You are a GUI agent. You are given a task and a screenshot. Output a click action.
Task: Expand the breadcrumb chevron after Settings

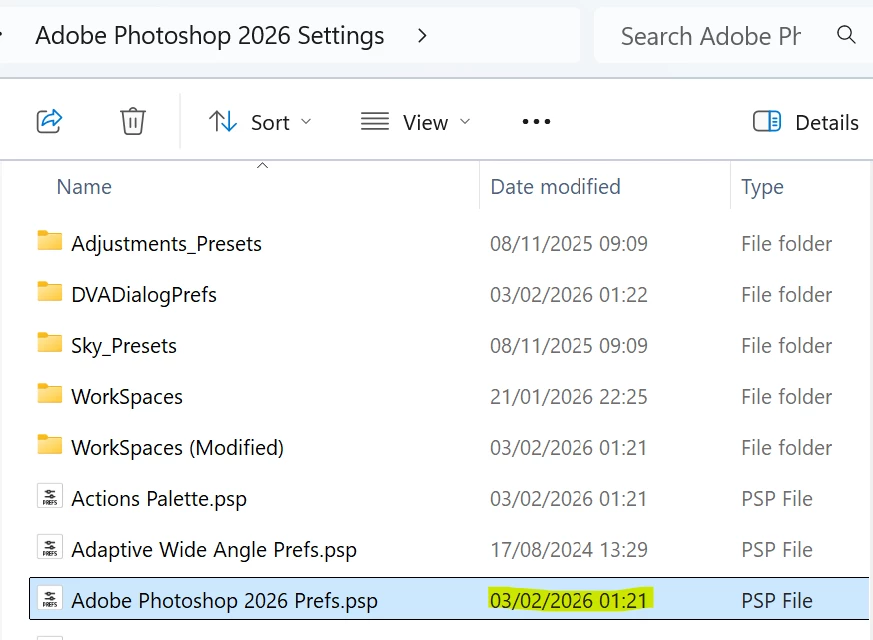(x=422, y=36)
